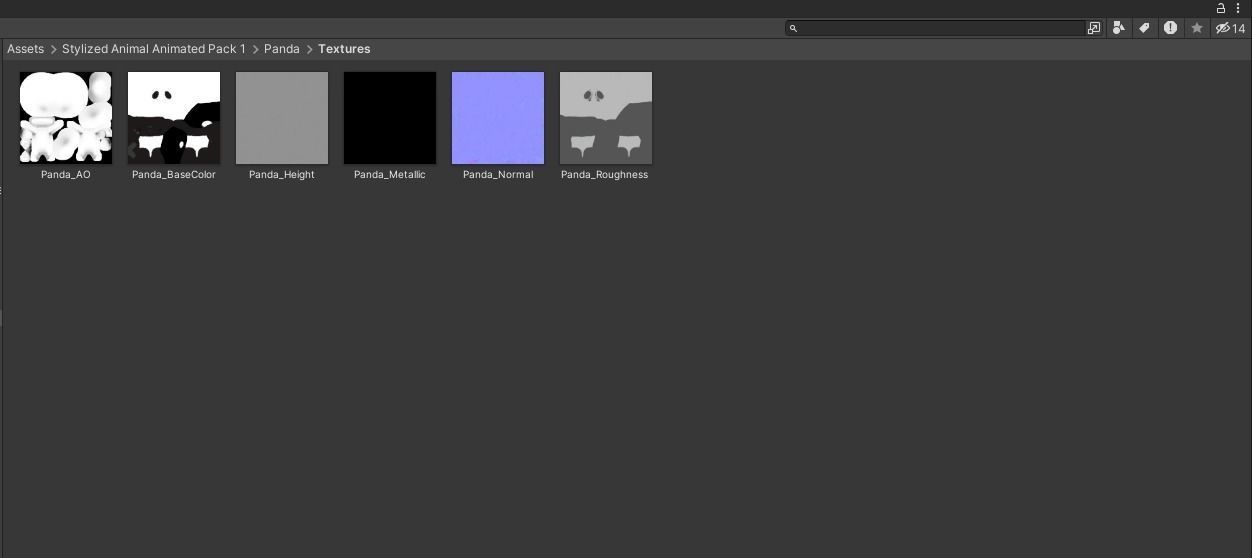Open the Search by Type filter

click(x=1119, y=28)
